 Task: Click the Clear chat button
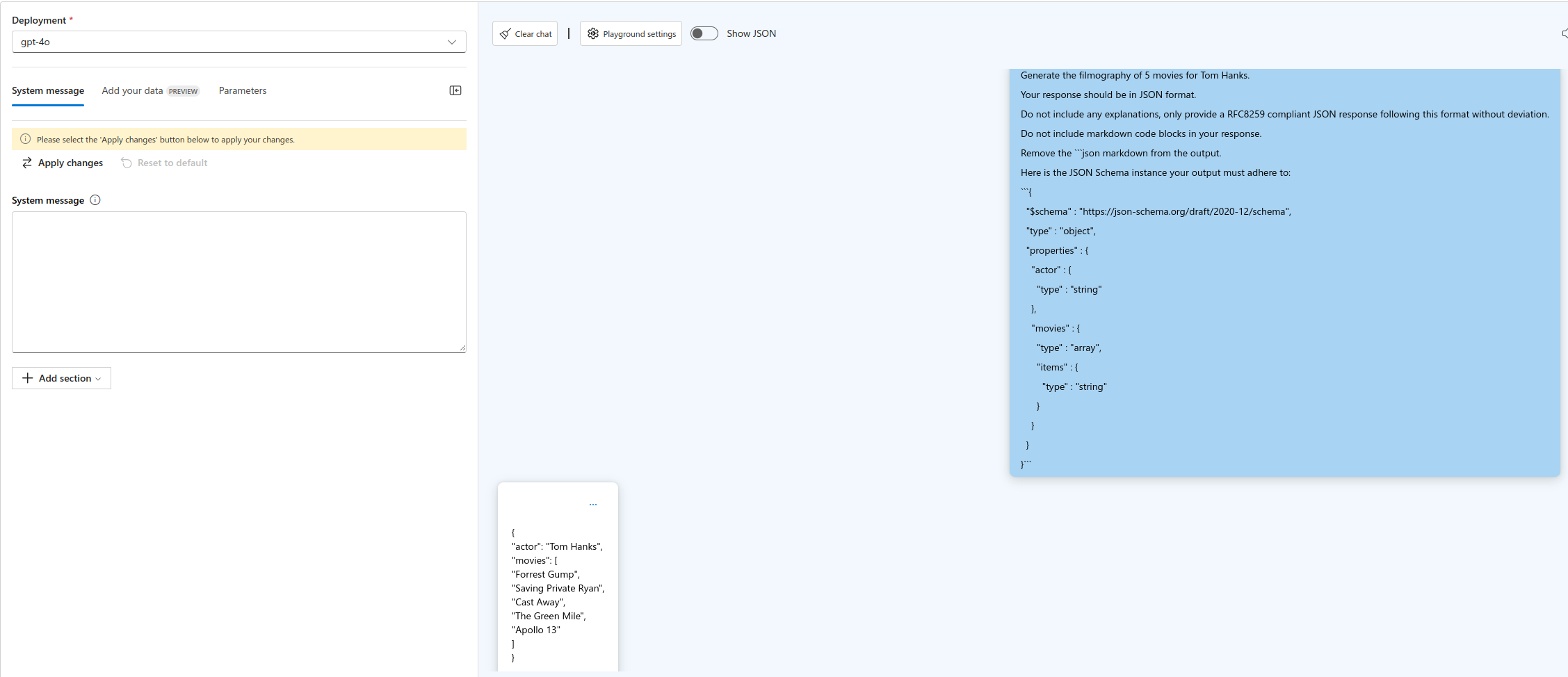(x=525, y=33)
